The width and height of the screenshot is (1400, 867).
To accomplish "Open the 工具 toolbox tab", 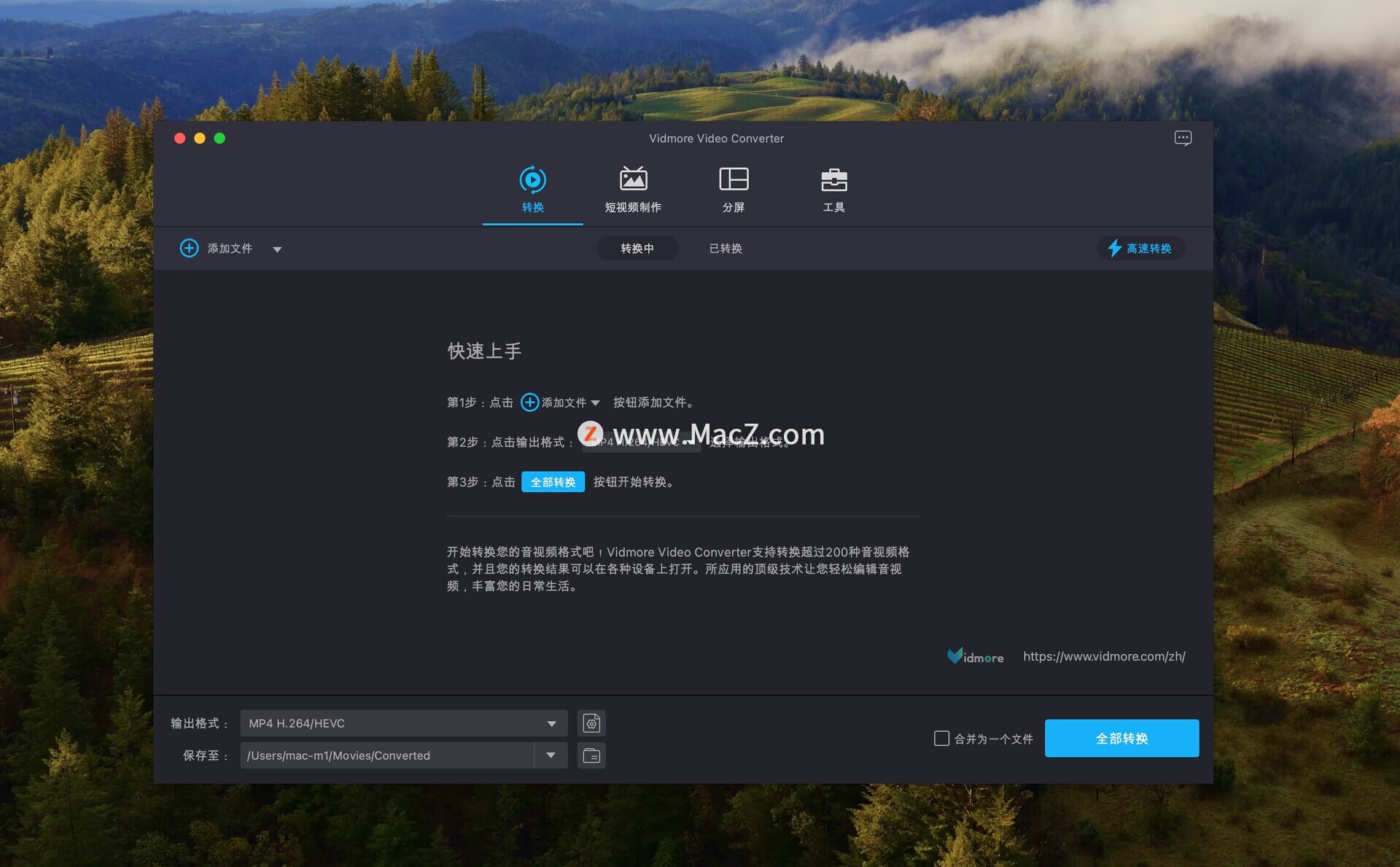I will pos(833,190).
